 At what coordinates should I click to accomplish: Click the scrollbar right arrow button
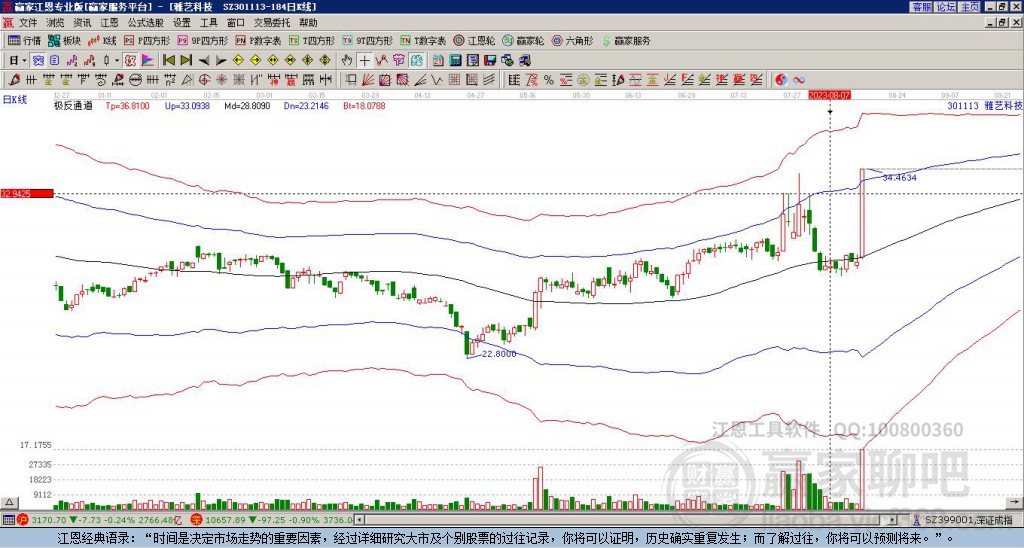tap(893, 520)
